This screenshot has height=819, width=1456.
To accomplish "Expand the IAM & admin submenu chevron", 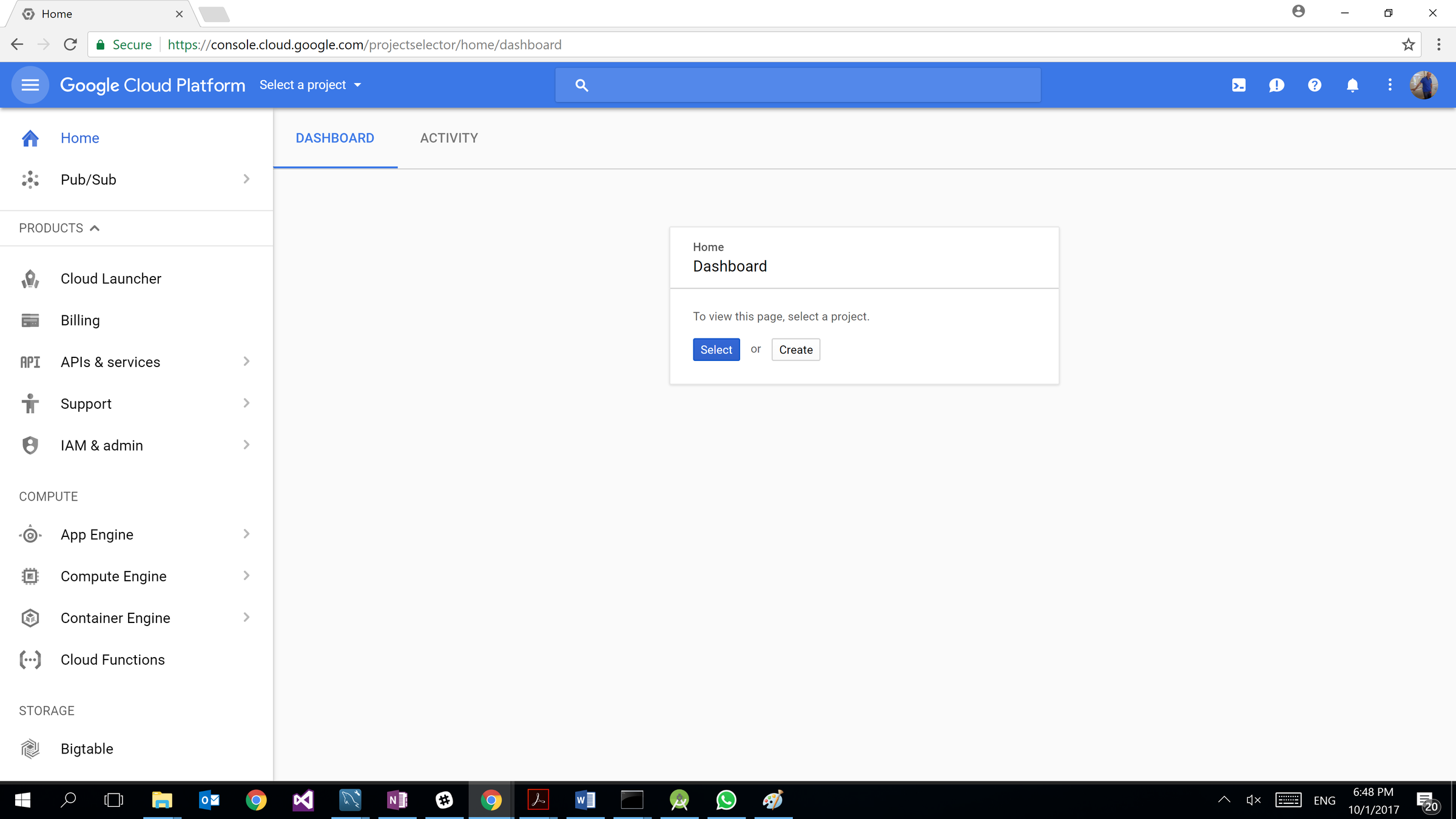I will pyautogui.click(x=246, y=445).
